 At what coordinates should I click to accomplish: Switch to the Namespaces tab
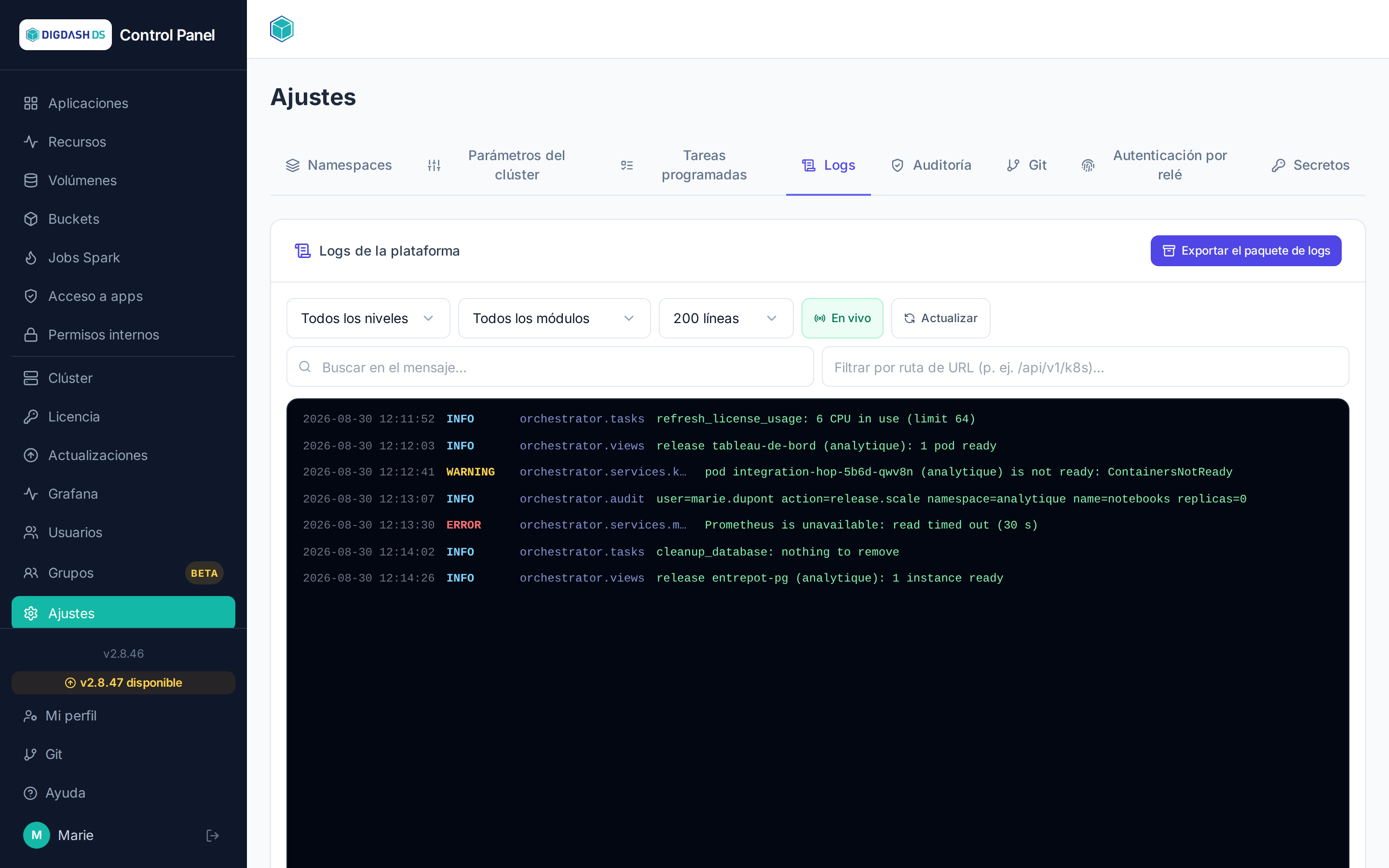(x=339, y=165)
